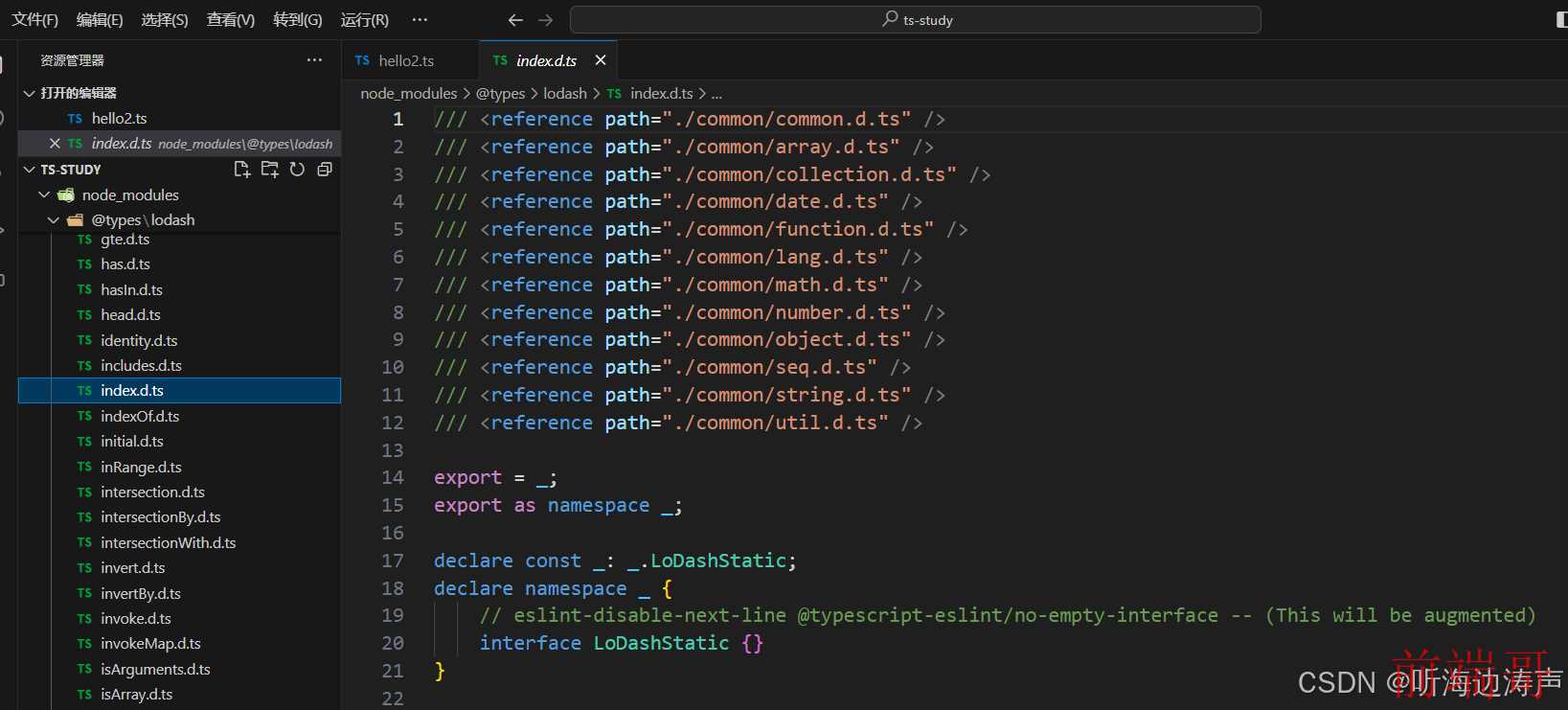Click 'export as namespace' code line
The image size is (1568, 710).
tap(558, 505)
